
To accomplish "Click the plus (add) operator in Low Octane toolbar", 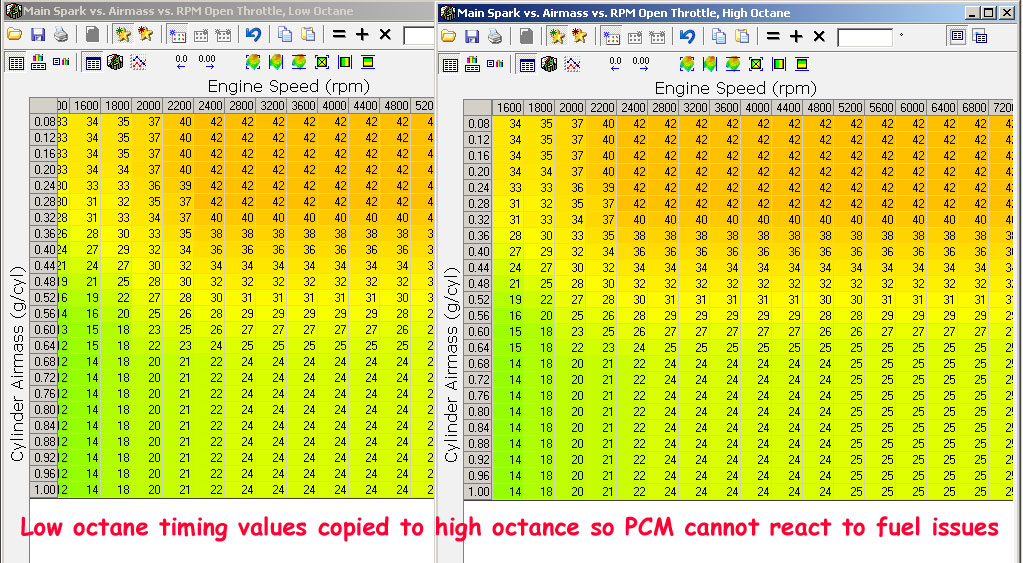I will click(x=362, y=36).
